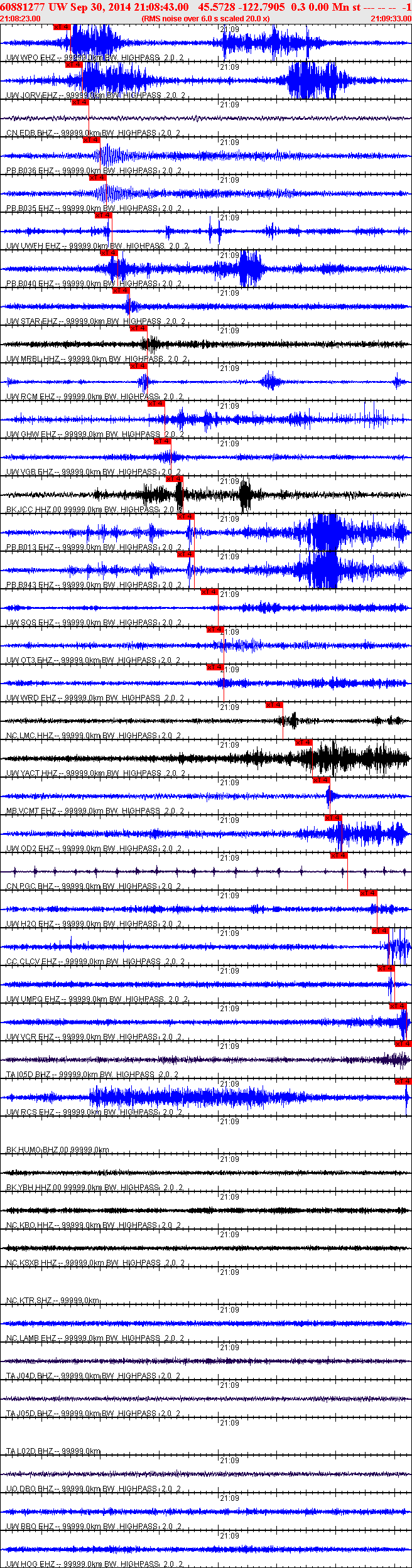Click the UW BBO EHZ station label
This screenshot has height=1568, width=412.
[95, 1527]
